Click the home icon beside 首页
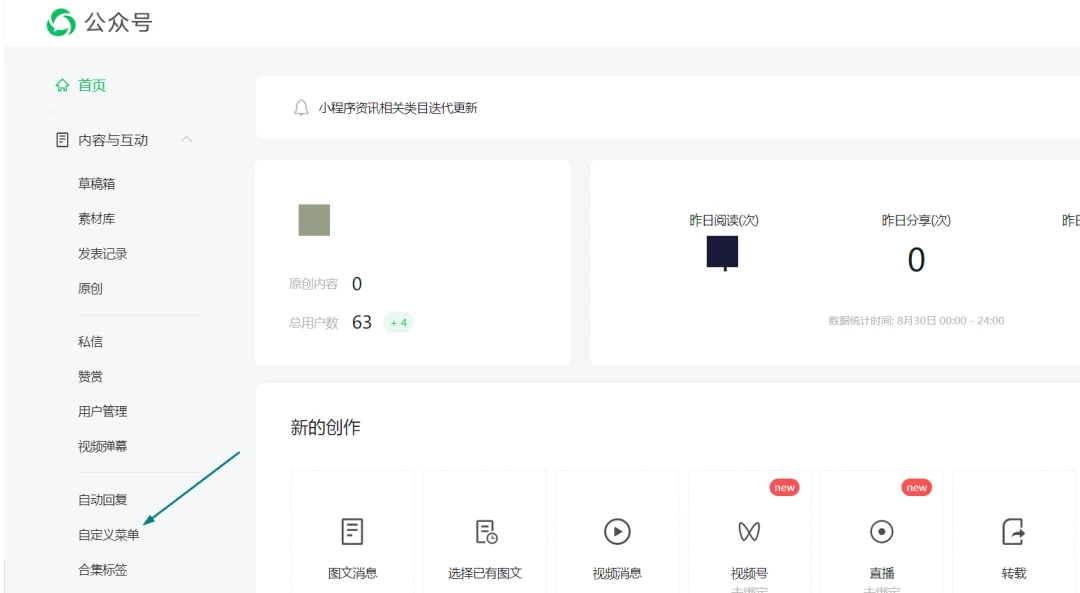 pos(63,85)
